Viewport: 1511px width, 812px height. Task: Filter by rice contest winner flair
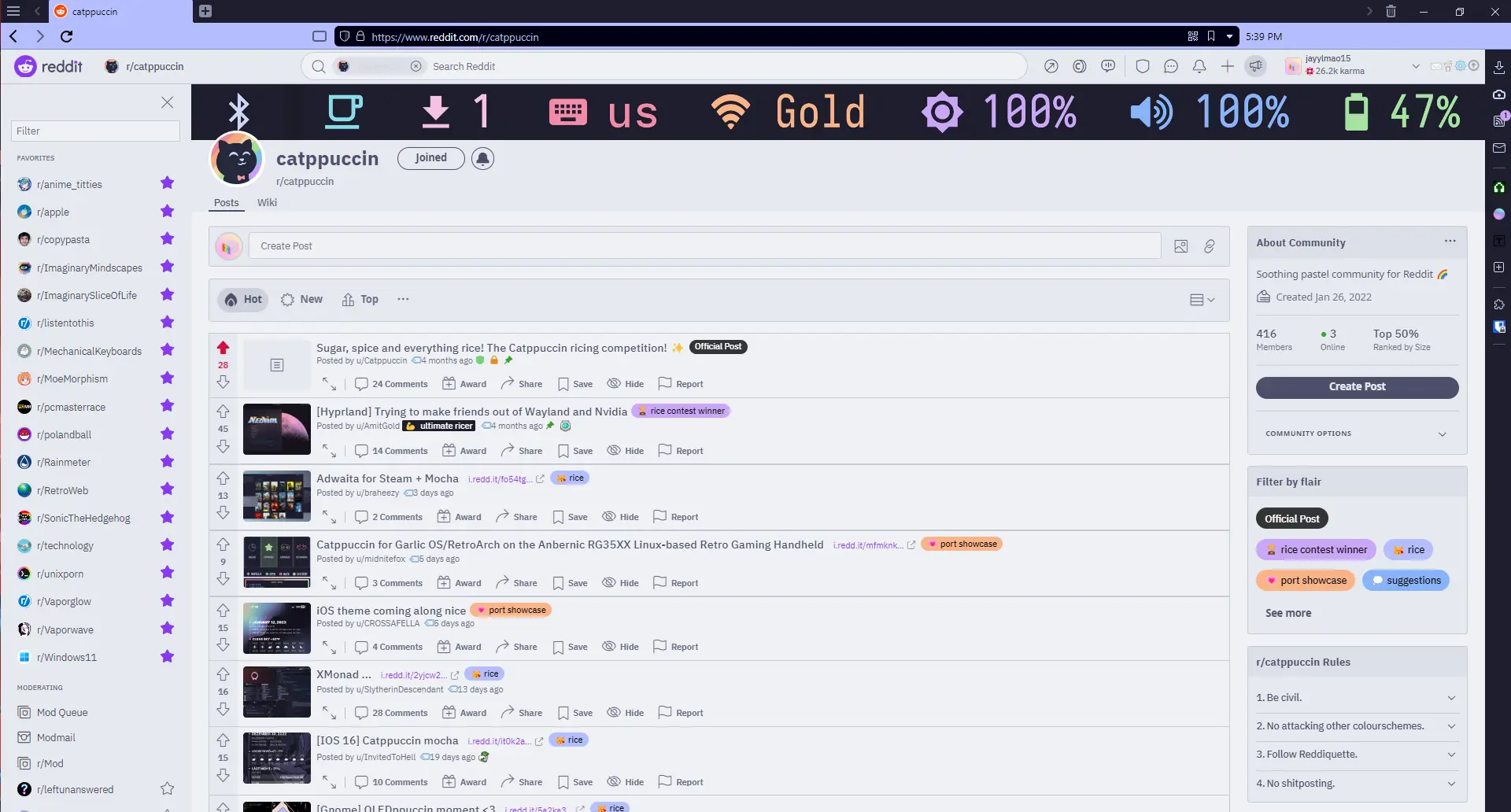pos(1316,550)
